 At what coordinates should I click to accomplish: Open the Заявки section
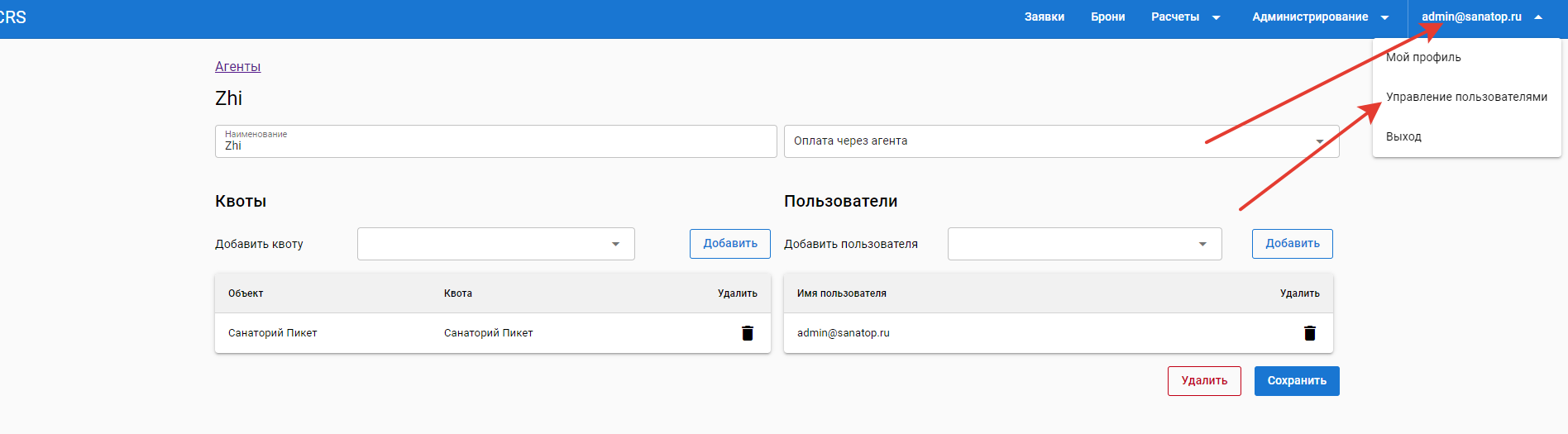1044,17
